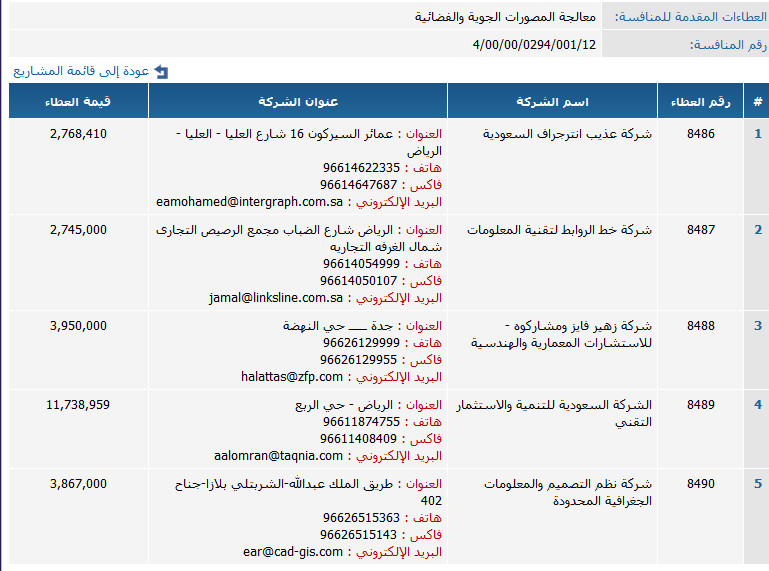Select company شركة زهير فايز ومشاركوه
The image size is (769, 571).
tap(562, 335)
